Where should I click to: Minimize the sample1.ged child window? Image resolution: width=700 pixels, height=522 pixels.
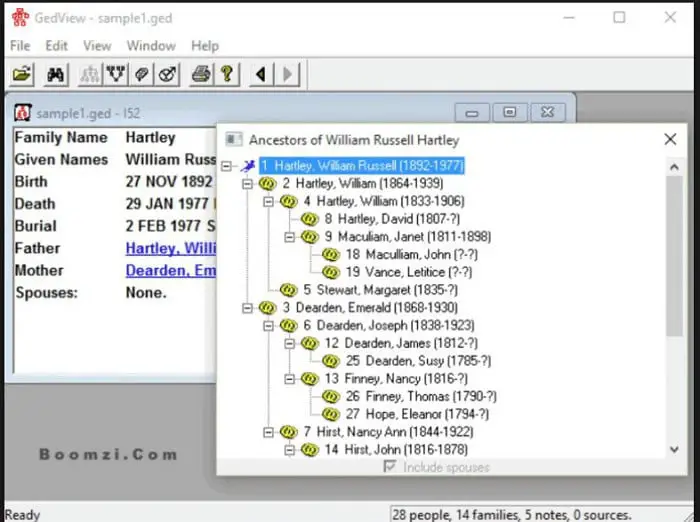coord(472,113)
